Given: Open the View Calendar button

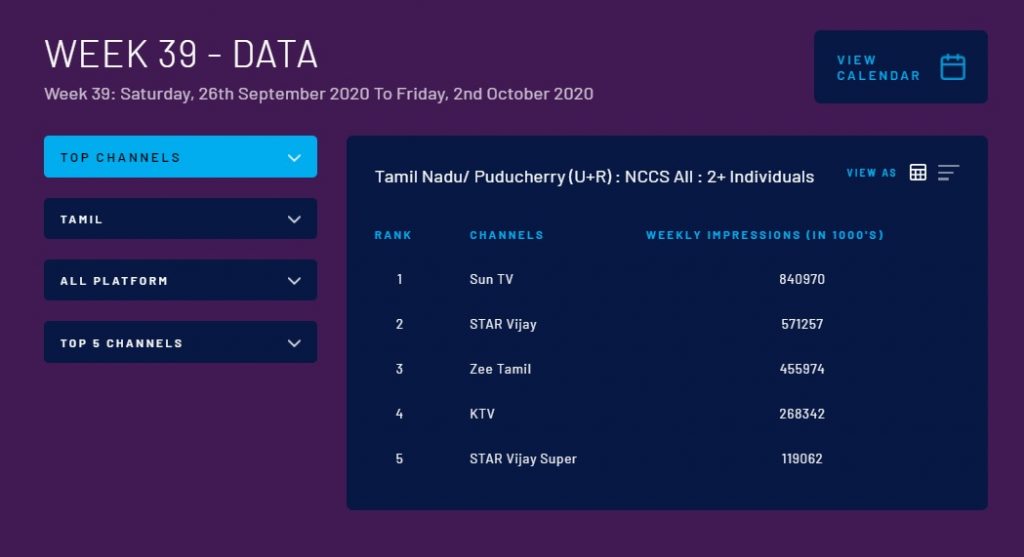Looking at the screenshot, I should pos(878,67).
